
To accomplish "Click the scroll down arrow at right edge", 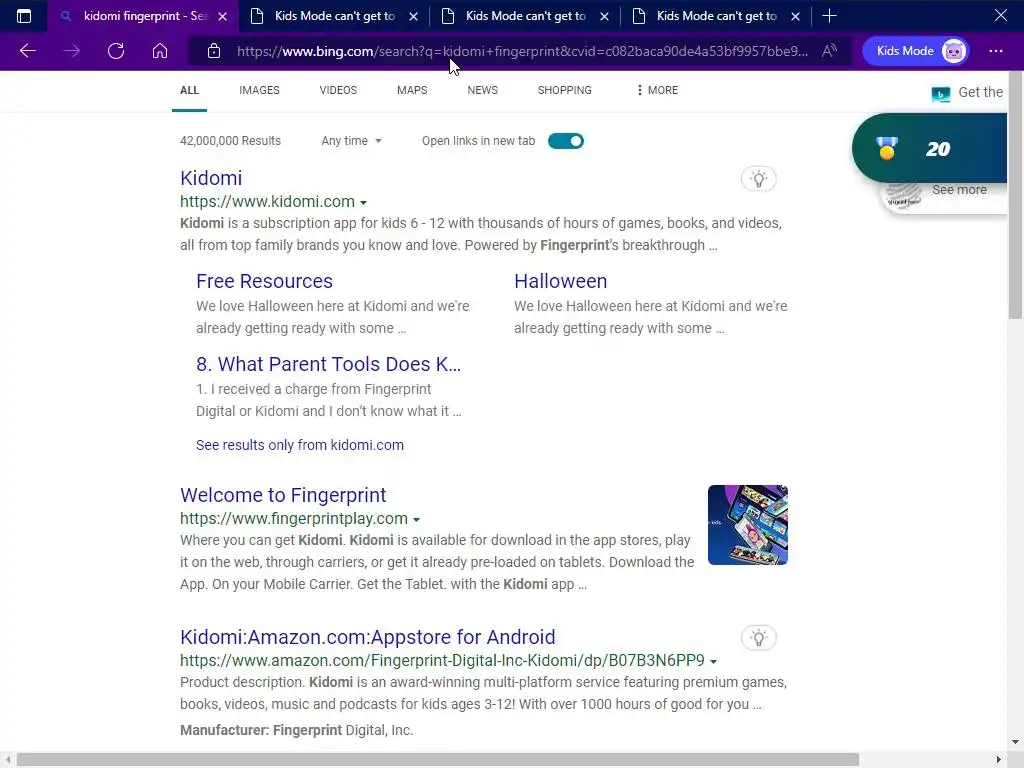I will pyautogui.click(x=1015, y=742).
